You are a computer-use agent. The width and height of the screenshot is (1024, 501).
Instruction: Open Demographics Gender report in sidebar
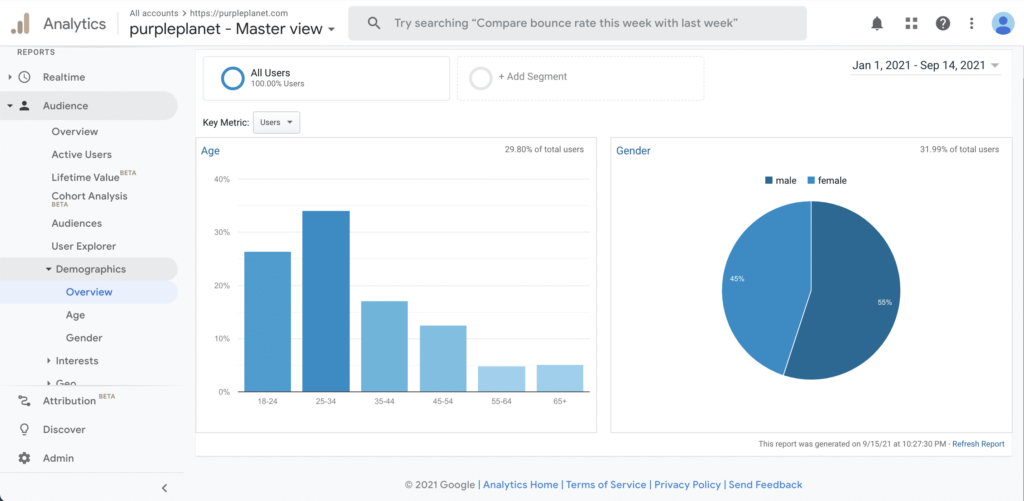tap(84, 338)
